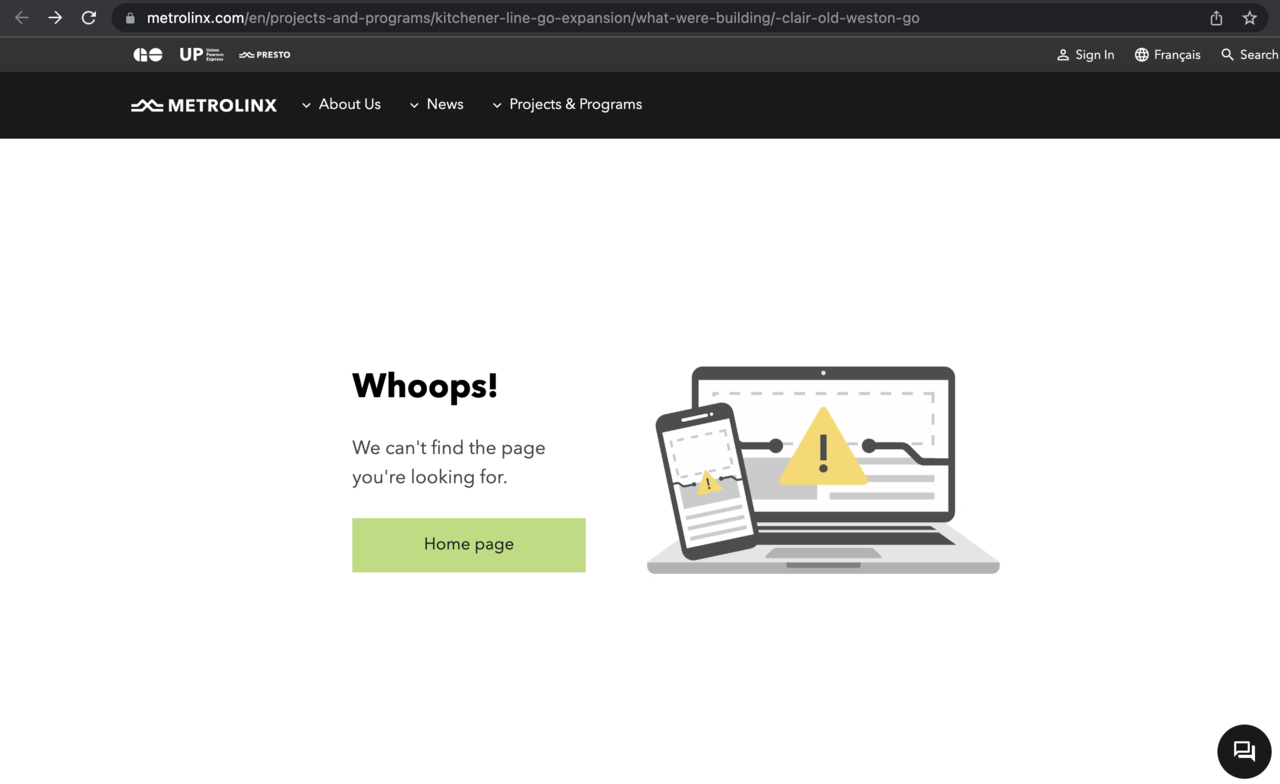The image size is (1280, 784).
Task: Click the magnifying glass Search icon
Action: [1227, 55]
